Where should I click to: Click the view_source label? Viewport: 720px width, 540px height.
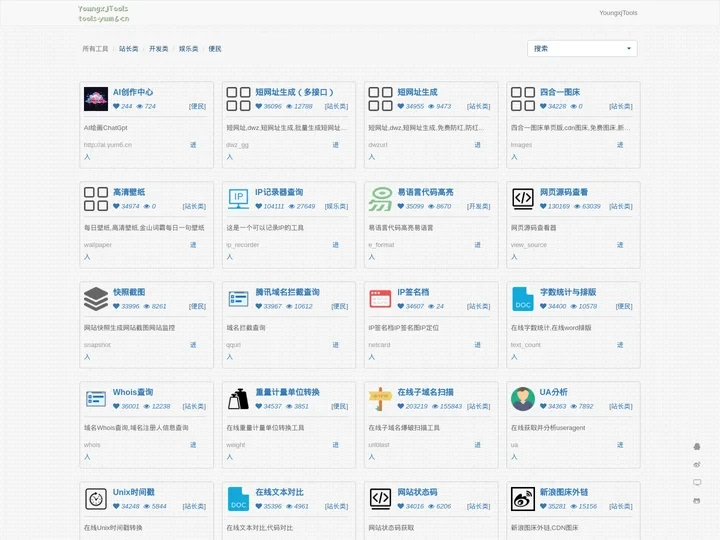[x=529, y=245]
